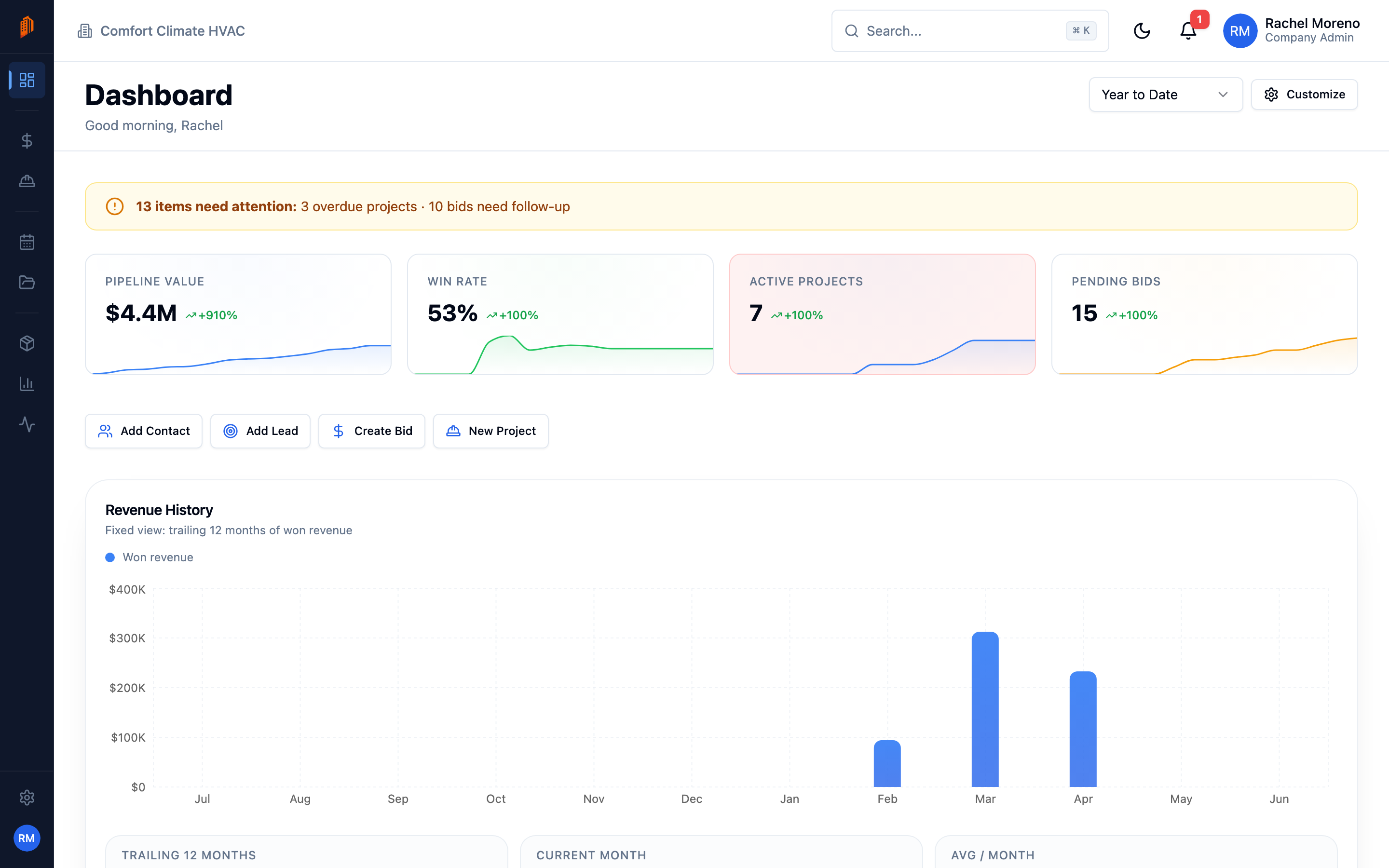
Task: Open the Pipeline Value card
Action: point(238,314)
